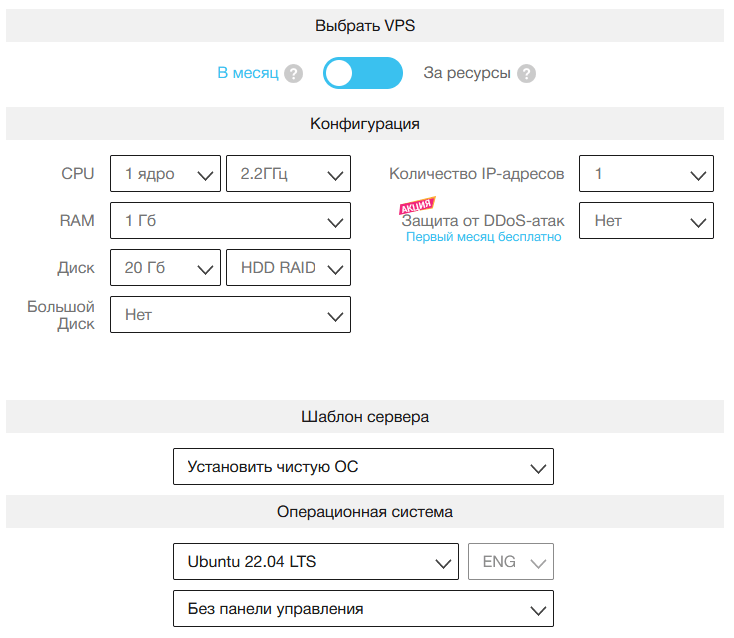Image resolution: width=734 pixels, height=638 pixels.
Task: Click the Первый месяц бесплатно link
Action: click(x=483, y=238)
